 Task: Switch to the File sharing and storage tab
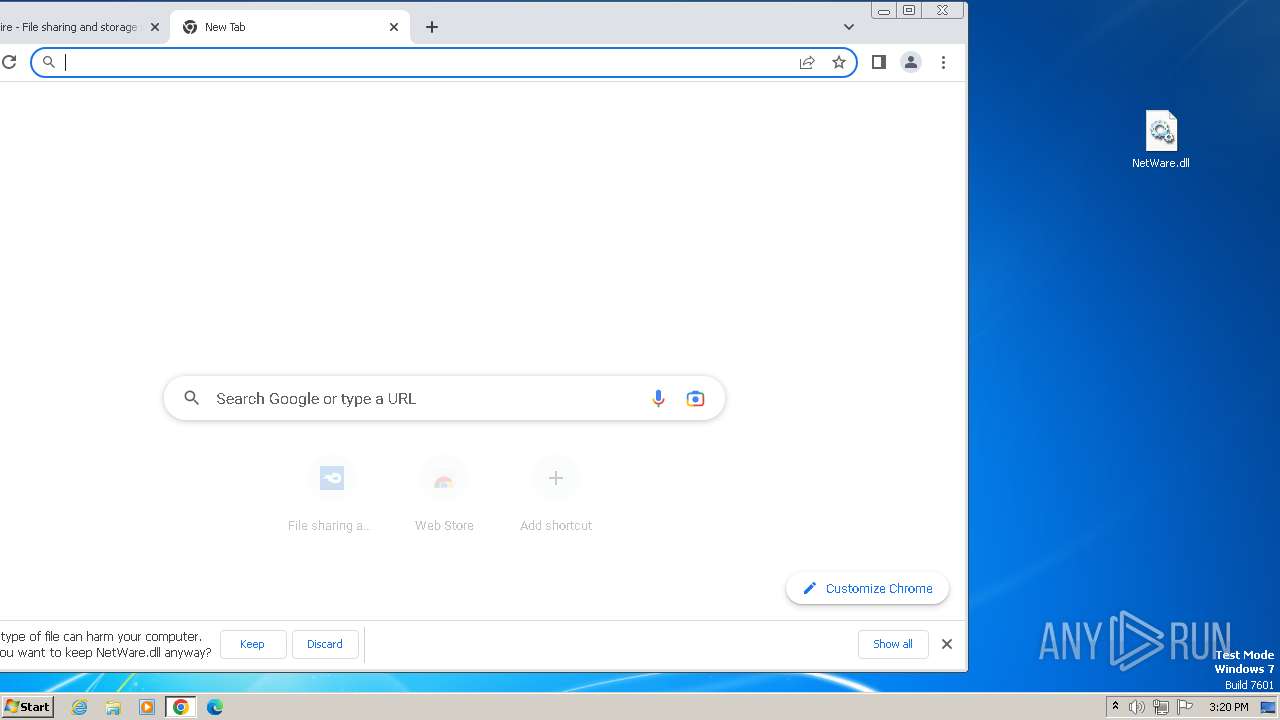(x=70, y=27)
